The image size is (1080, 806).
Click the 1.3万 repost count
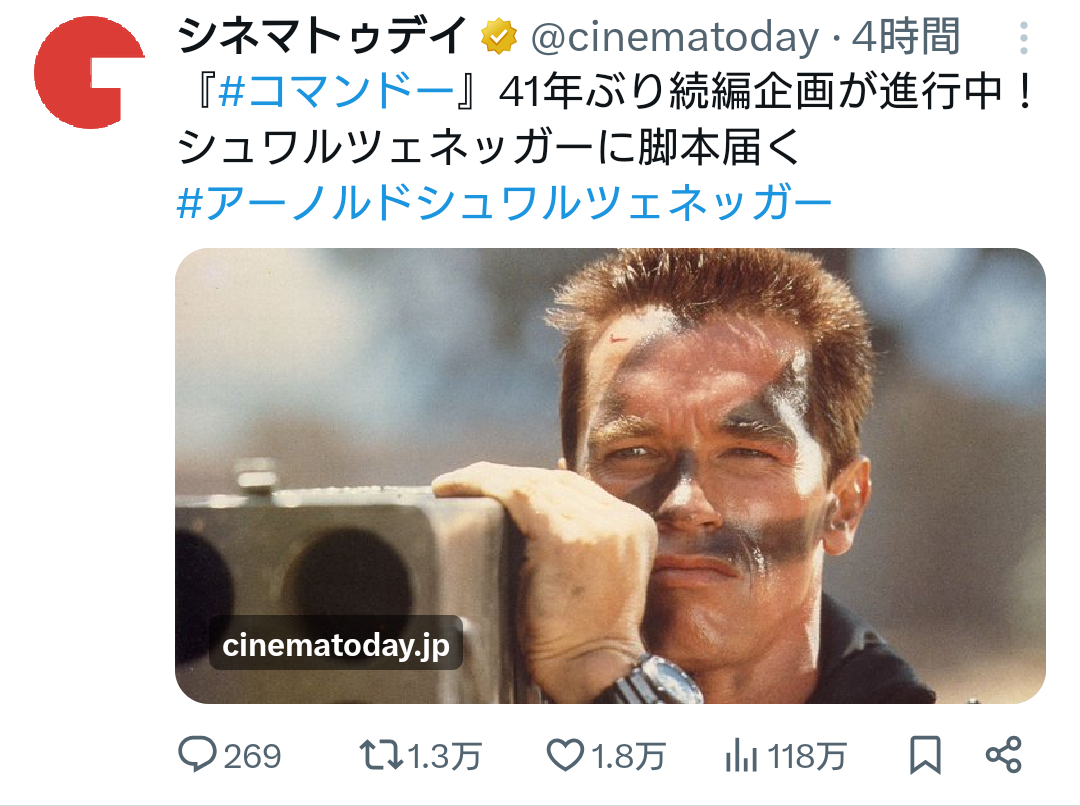(444, 756)
